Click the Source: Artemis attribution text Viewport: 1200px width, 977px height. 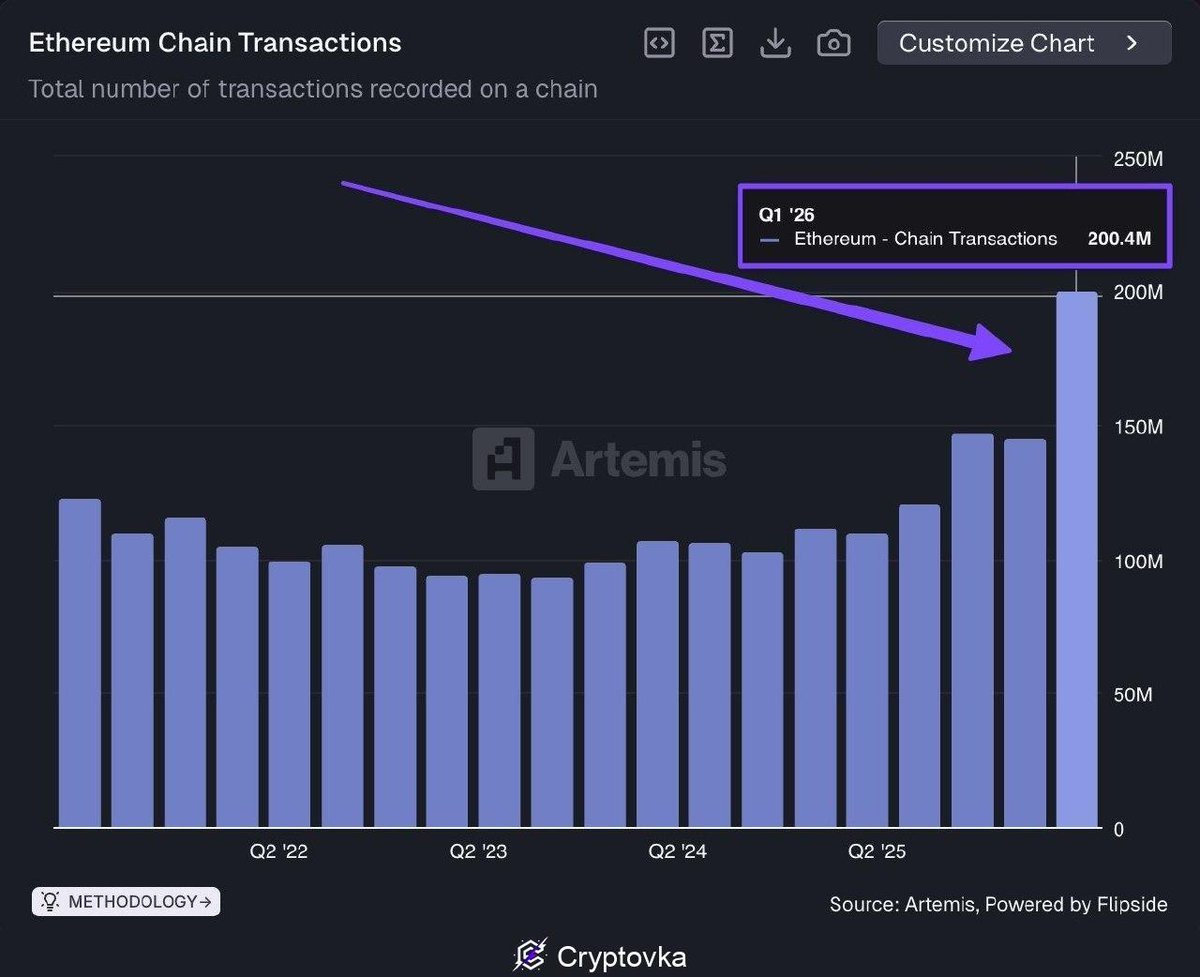pyautogui.click(x=998, y=904)
